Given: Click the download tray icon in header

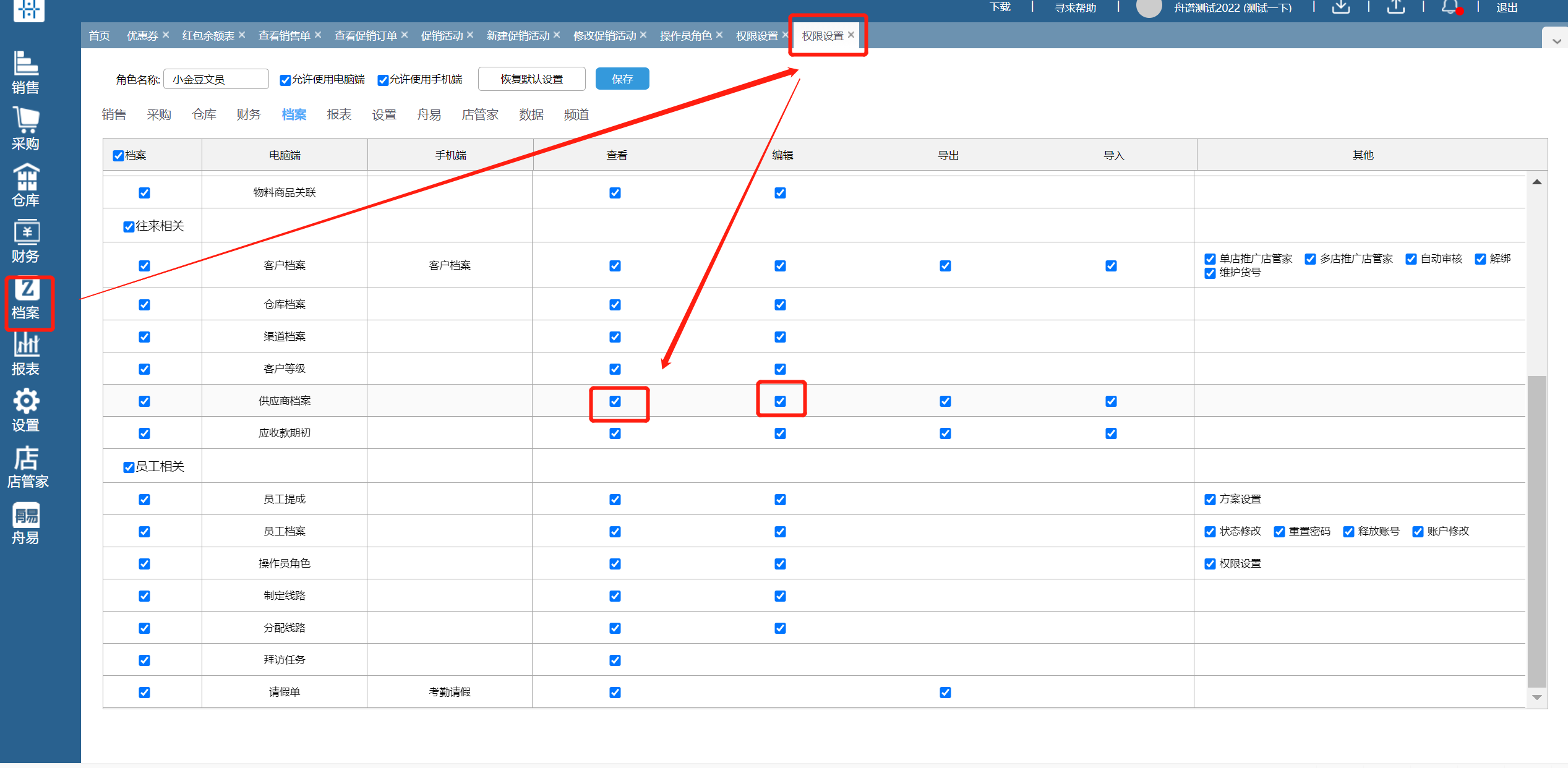Looking at the screenshot, I should [x=1340, y=7].
